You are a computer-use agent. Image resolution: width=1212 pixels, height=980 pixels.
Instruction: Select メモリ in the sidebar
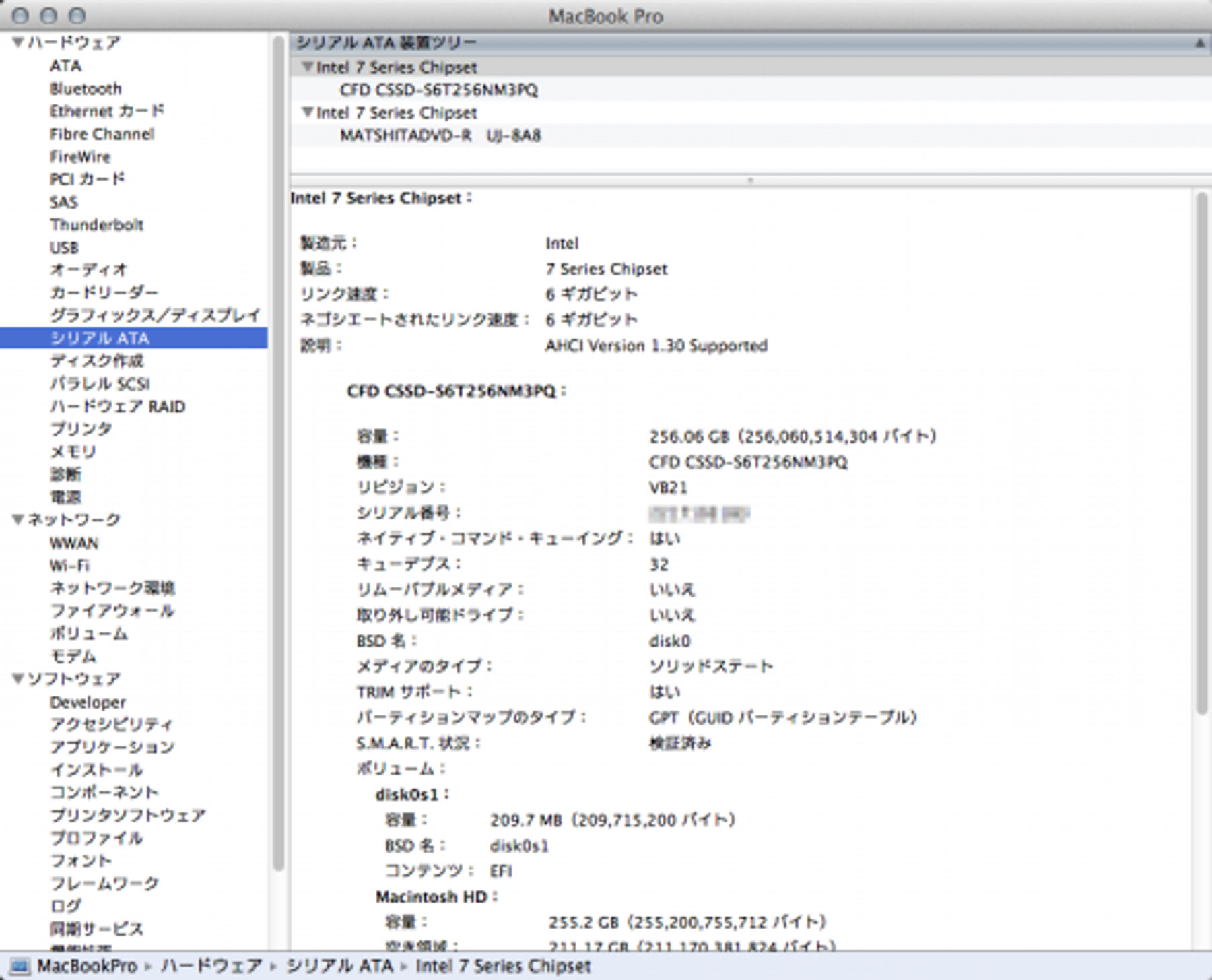pyautogui.click(x=73, y=452)
